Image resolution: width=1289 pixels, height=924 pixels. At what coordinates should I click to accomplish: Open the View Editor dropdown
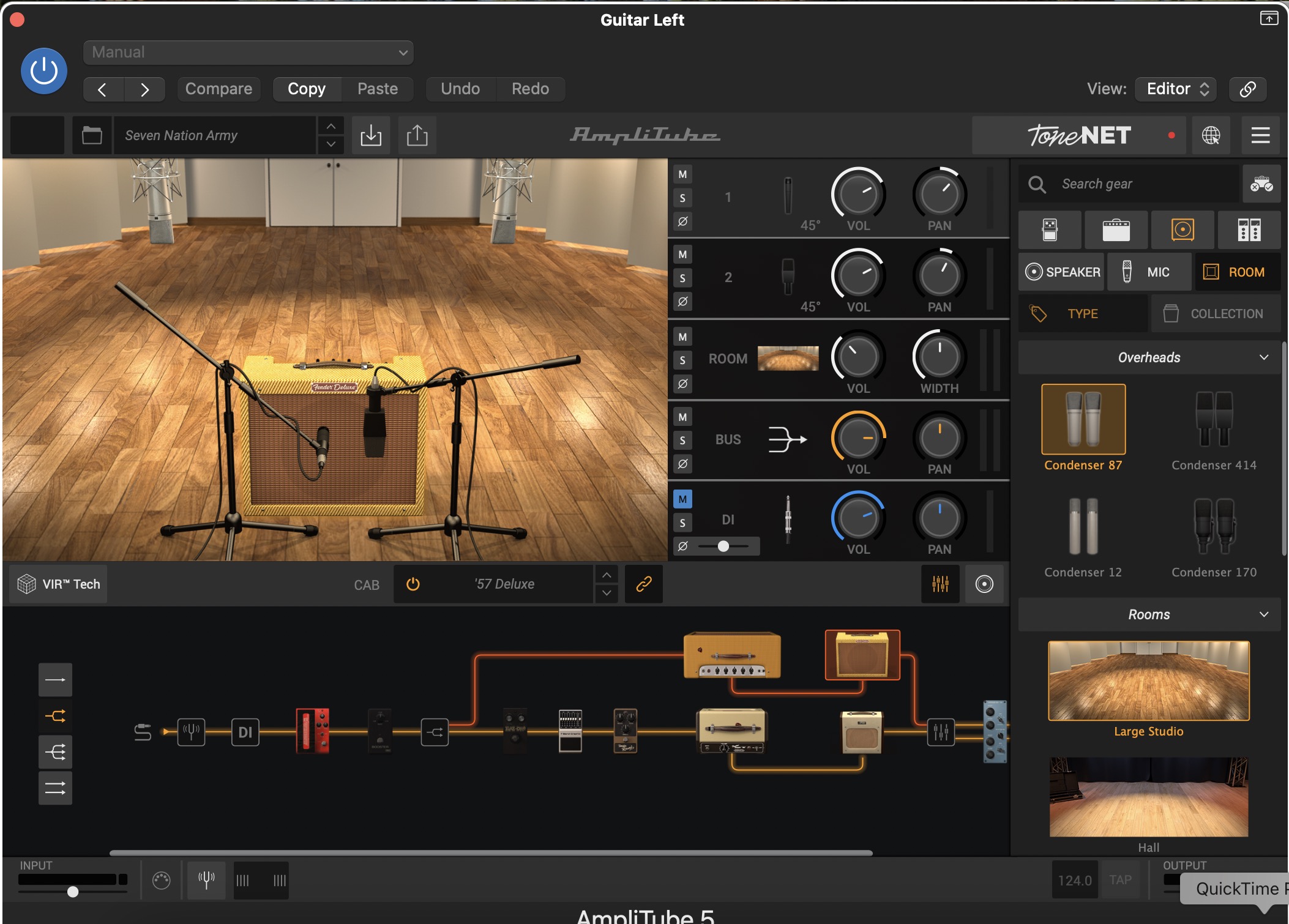[1176, 89]
